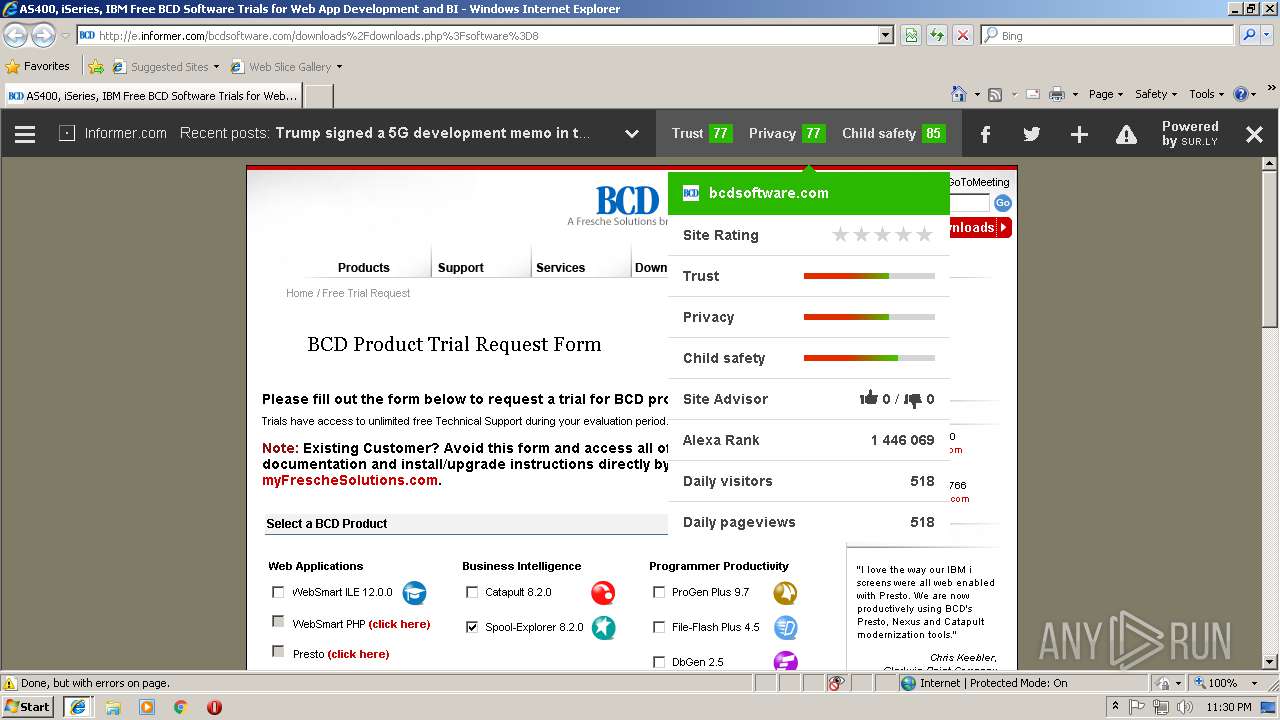1280x720 pixels.
Task: Click the IE Forward arrow button
Action: (43, 35)
